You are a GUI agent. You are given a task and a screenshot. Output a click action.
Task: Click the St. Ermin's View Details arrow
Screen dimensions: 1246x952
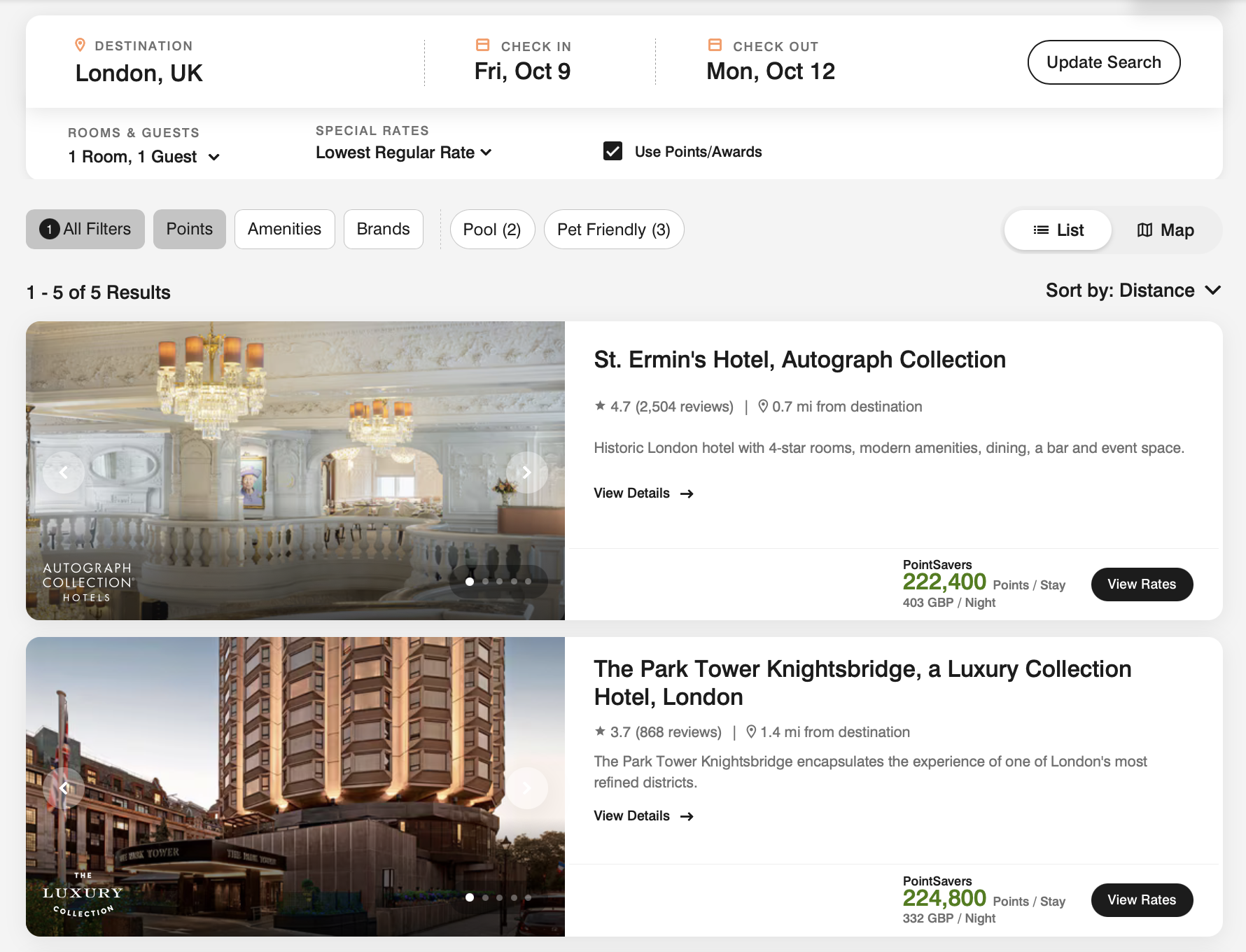pos(687,493)
